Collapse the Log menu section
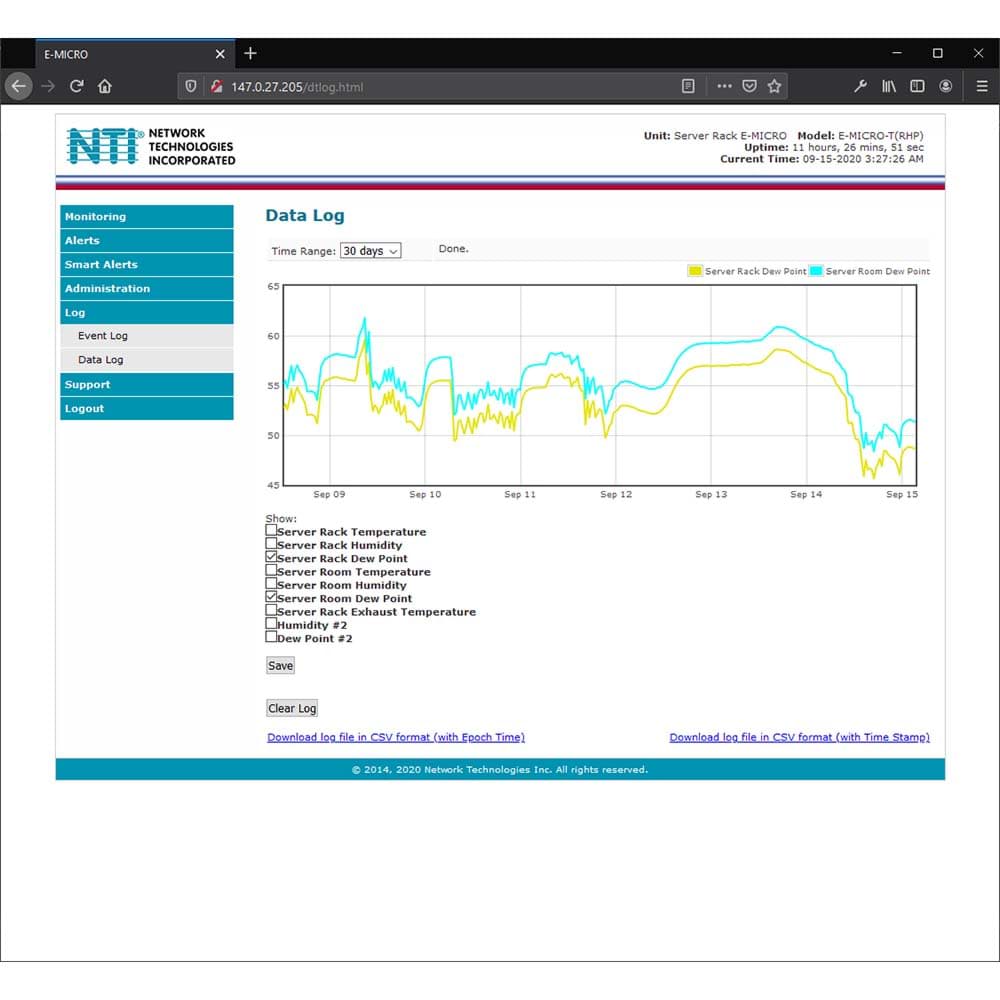Screen dimensions: 1000x1000 147,312
